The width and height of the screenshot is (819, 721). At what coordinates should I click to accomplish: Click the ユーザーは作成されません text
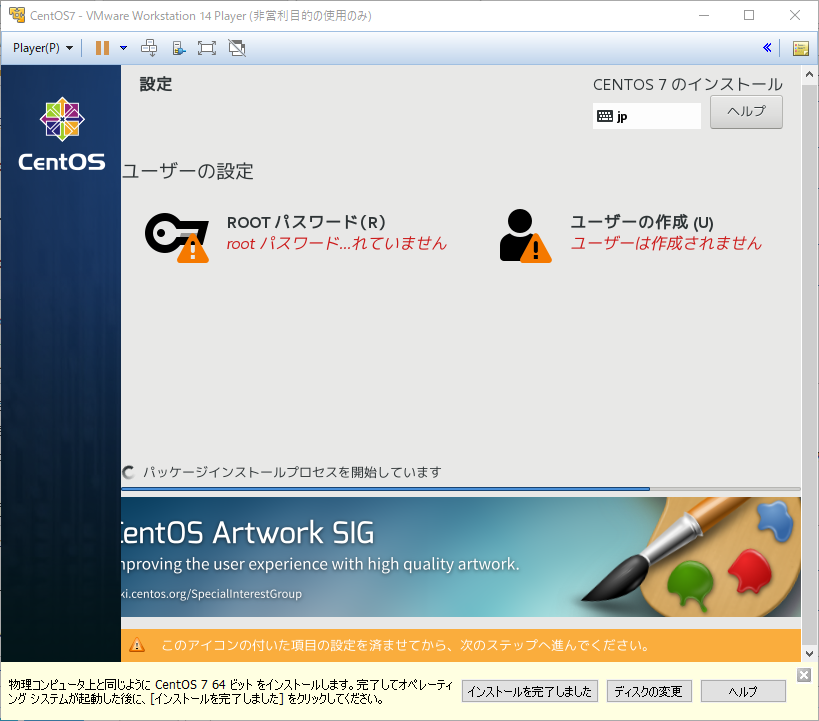point(666,243)
